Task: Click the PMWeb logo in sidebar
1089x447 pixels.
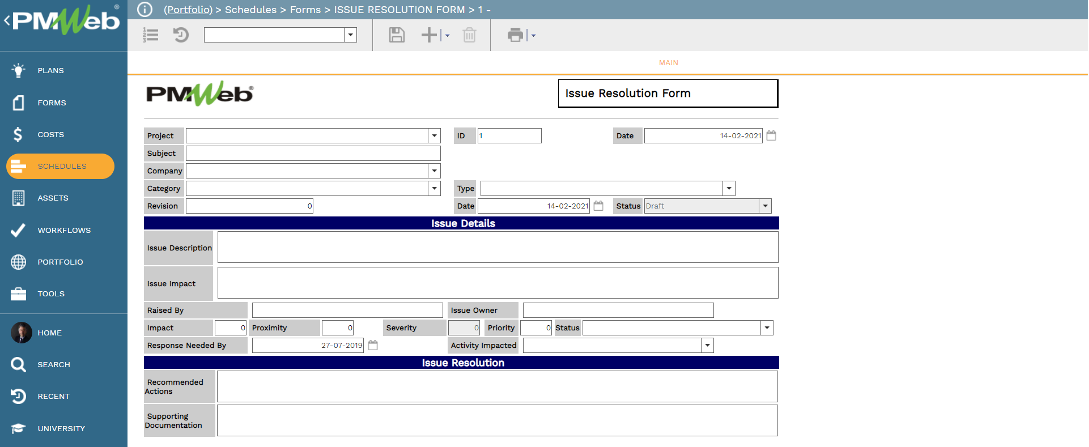Action: click(66, 21)
